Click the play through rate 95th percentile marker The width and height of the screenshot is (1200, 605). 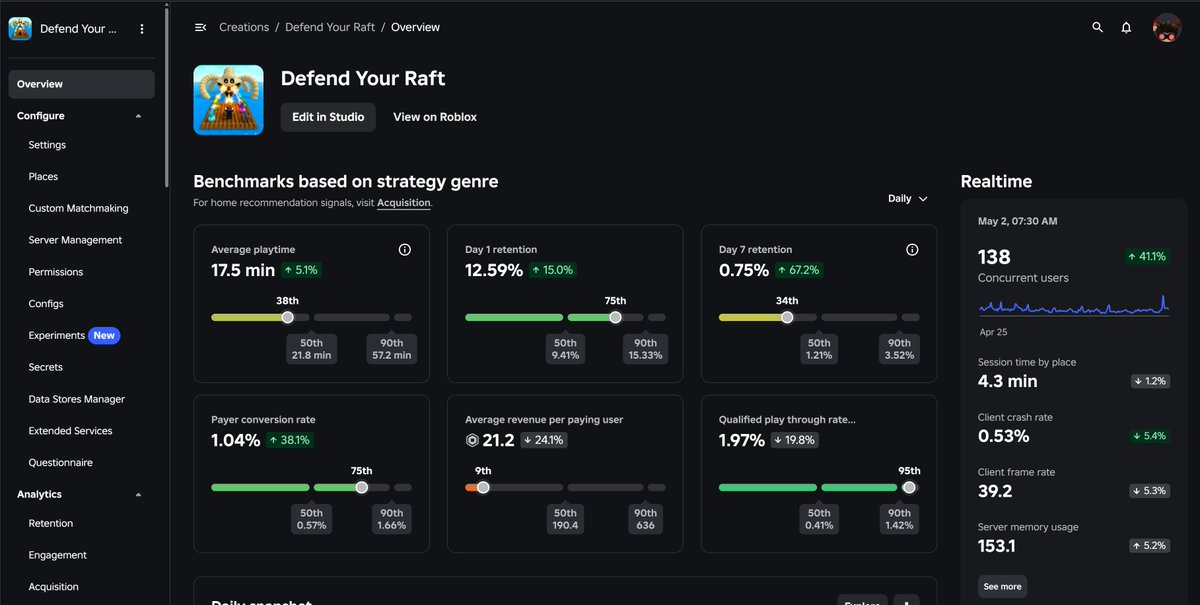(909, 487)
